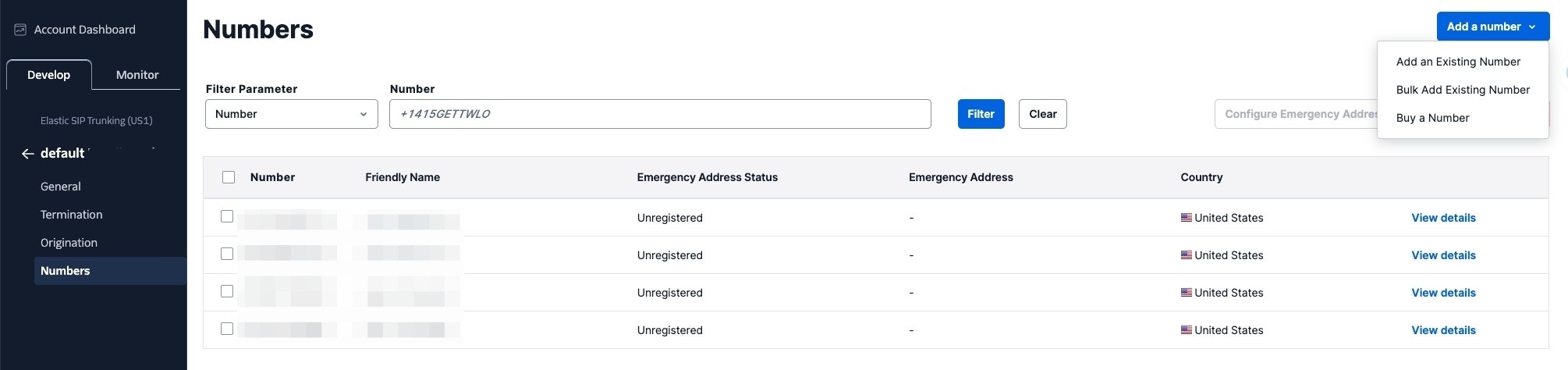This screenshot has width=1568, height=370.
Task: Go to Origination settings
Action: (69, 243)
